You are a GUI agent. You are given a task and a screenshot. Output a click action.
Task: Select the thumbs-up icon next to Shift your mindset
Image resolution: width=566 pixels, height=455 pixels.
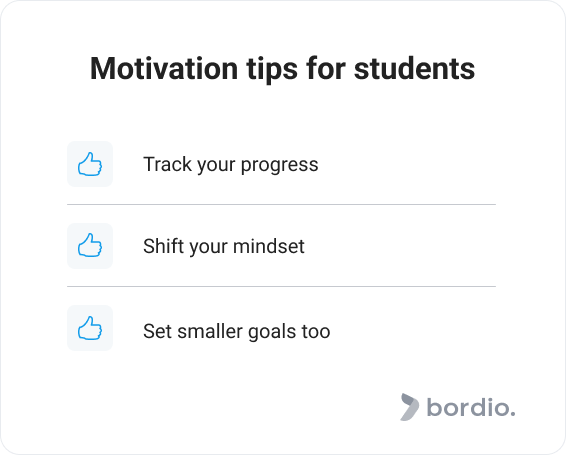pyautogui.click(x=90, y=246)
